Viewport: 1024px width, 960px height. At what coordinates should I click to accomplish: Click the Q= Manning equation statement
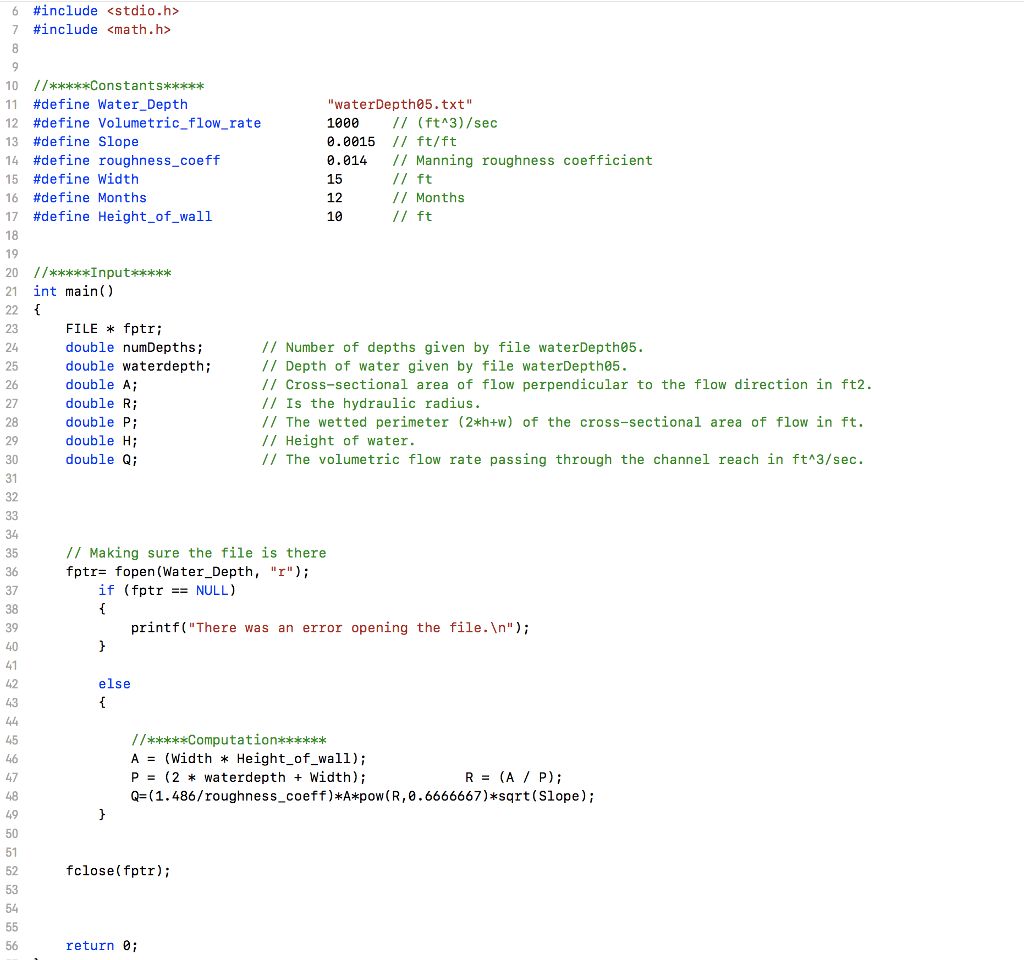pos(363,797)
